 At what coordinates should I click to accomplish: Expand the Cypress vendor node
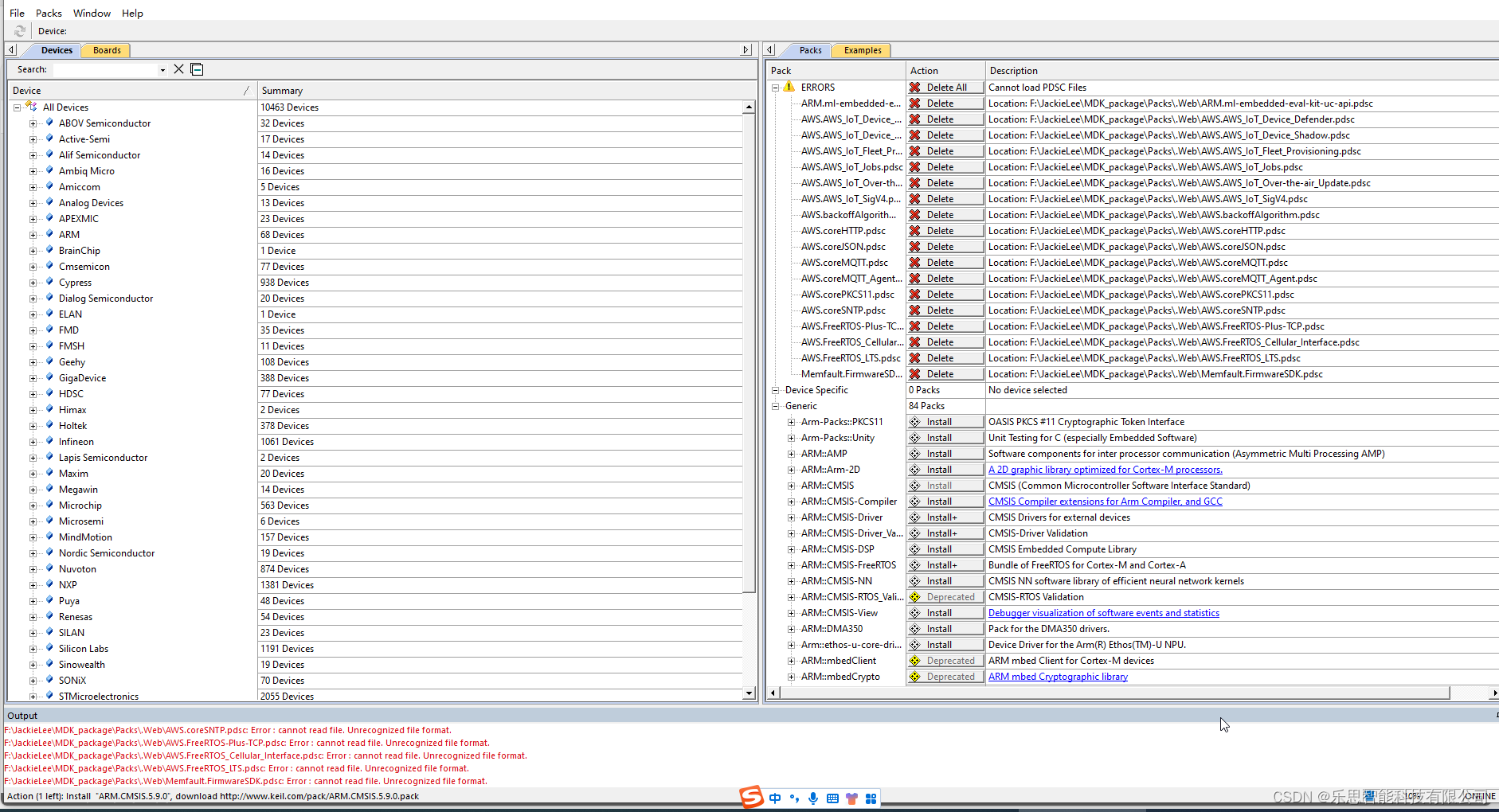point(33,283)
